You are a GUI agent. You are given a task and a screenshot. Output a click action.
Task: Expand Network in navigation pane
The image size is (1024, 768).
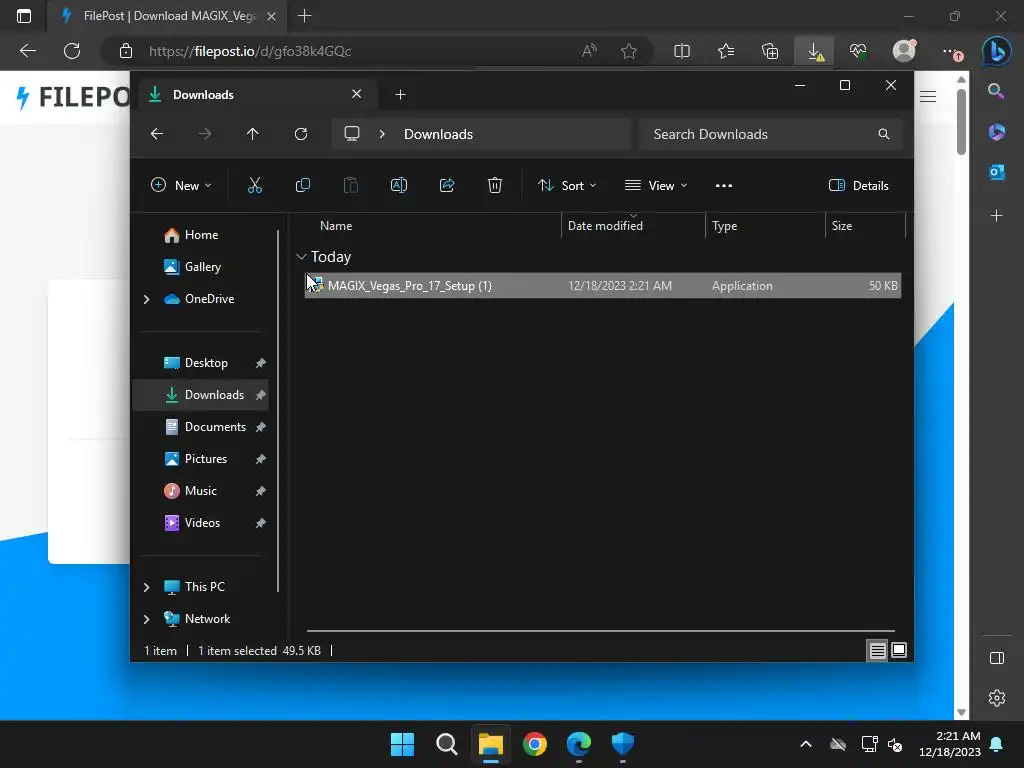pos(146,619)
